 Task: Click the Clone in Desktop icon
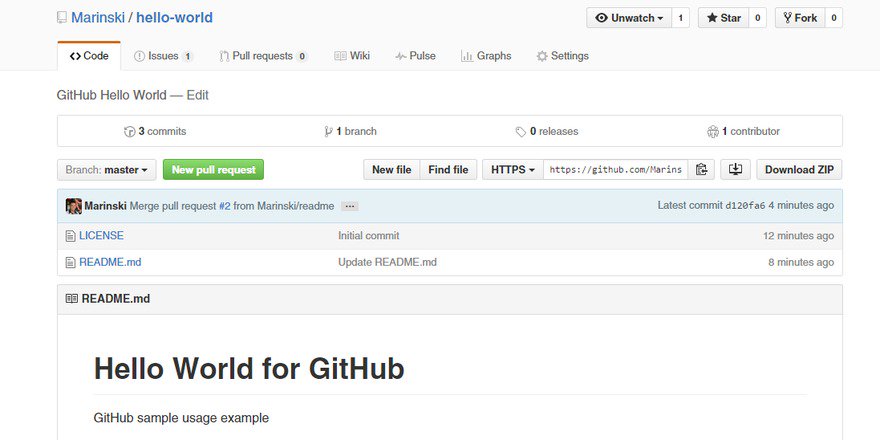[x=735, y=169]
